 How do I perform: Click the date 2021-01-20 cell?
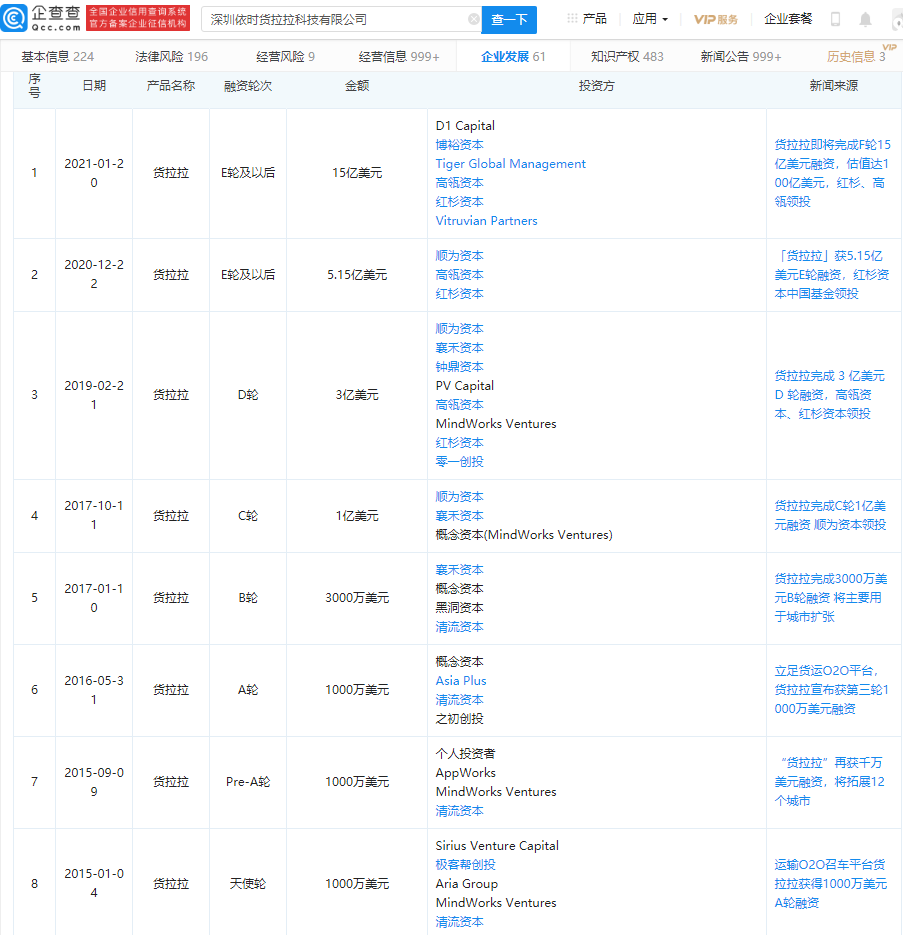pos(94,173)
